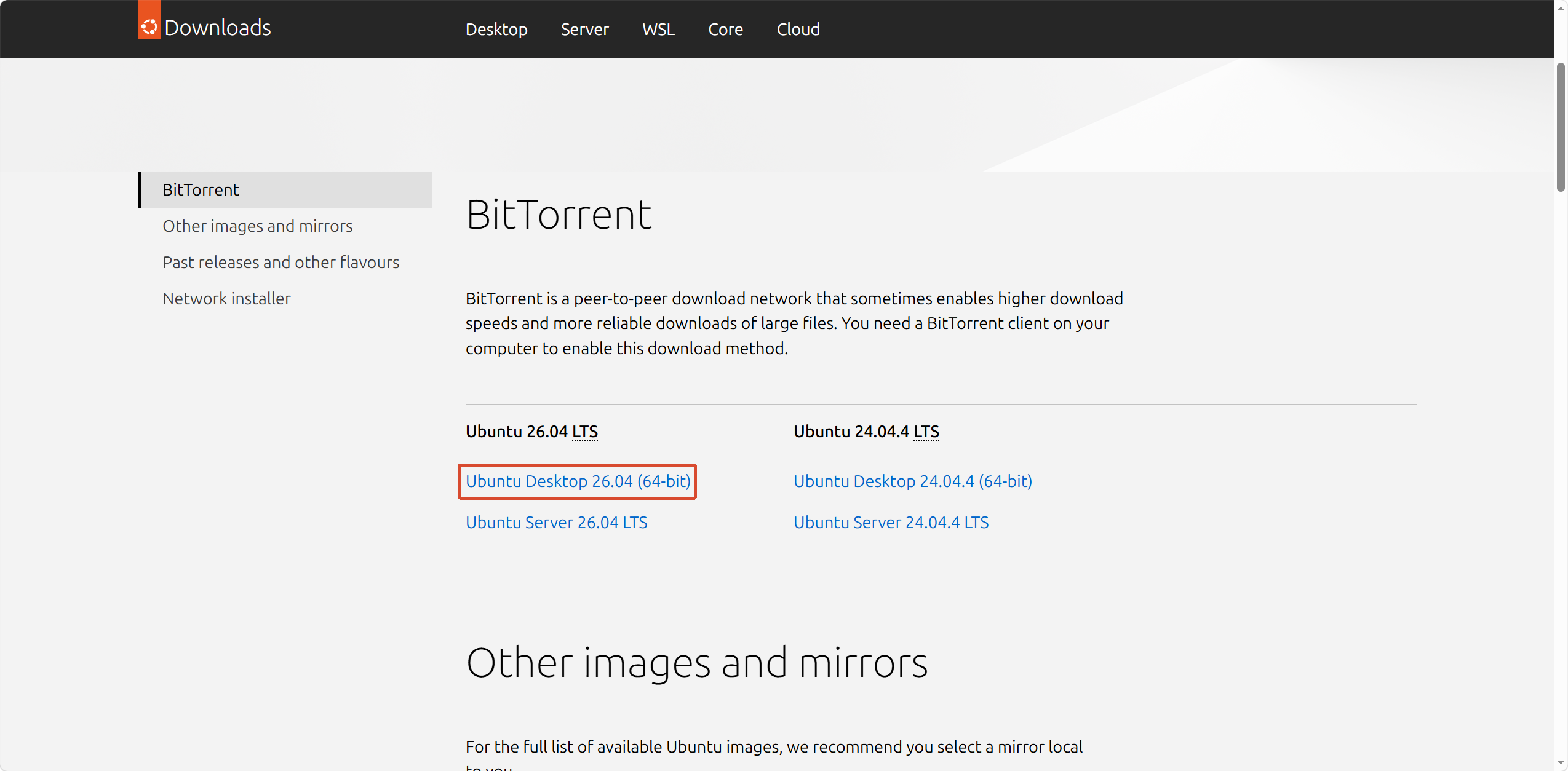Select BitTorrent in the sidebar
This screenshot has height=771, width=1568.
tap(285, 189)
